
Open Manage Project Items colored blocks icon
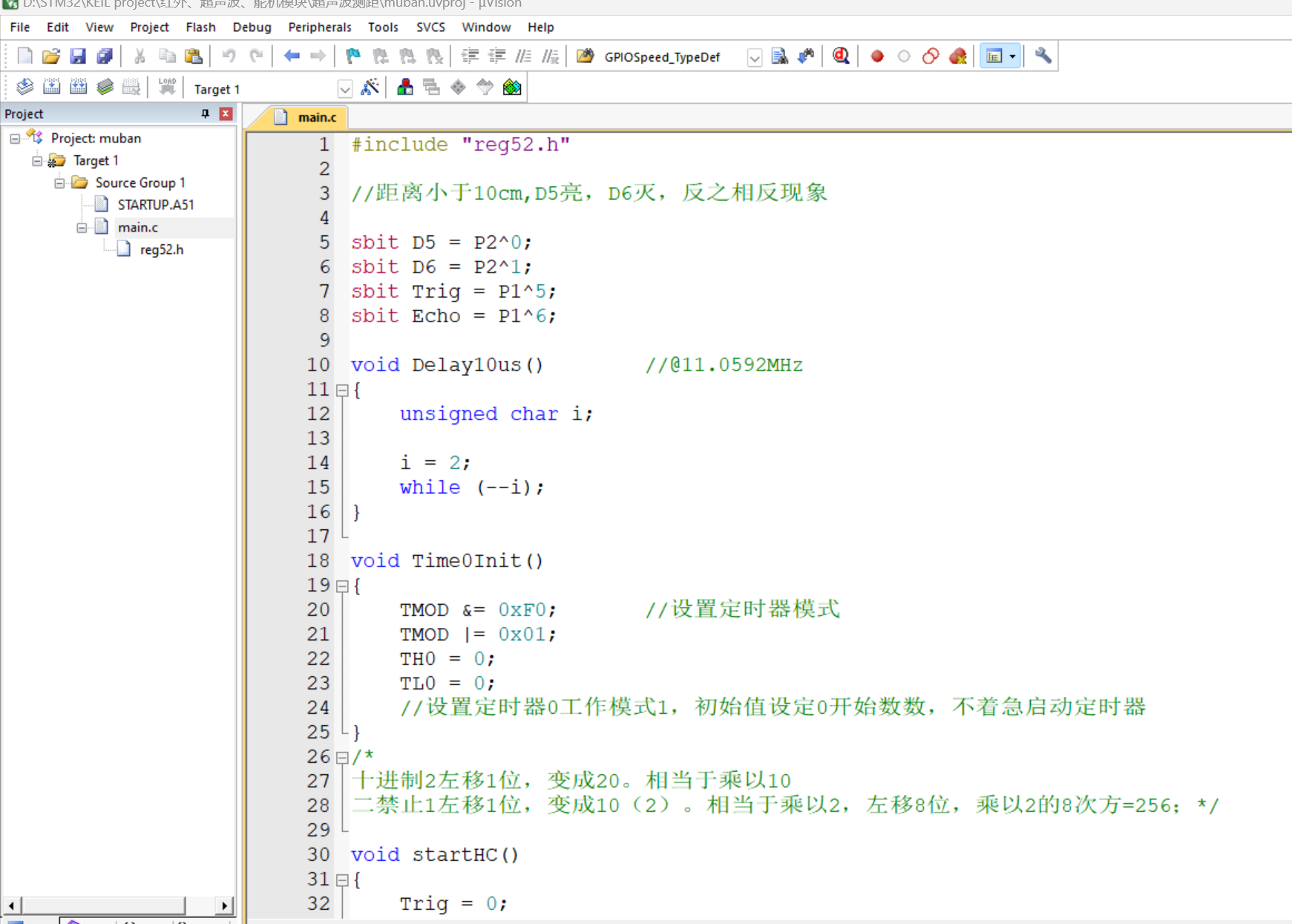click(x=405, y=88)
